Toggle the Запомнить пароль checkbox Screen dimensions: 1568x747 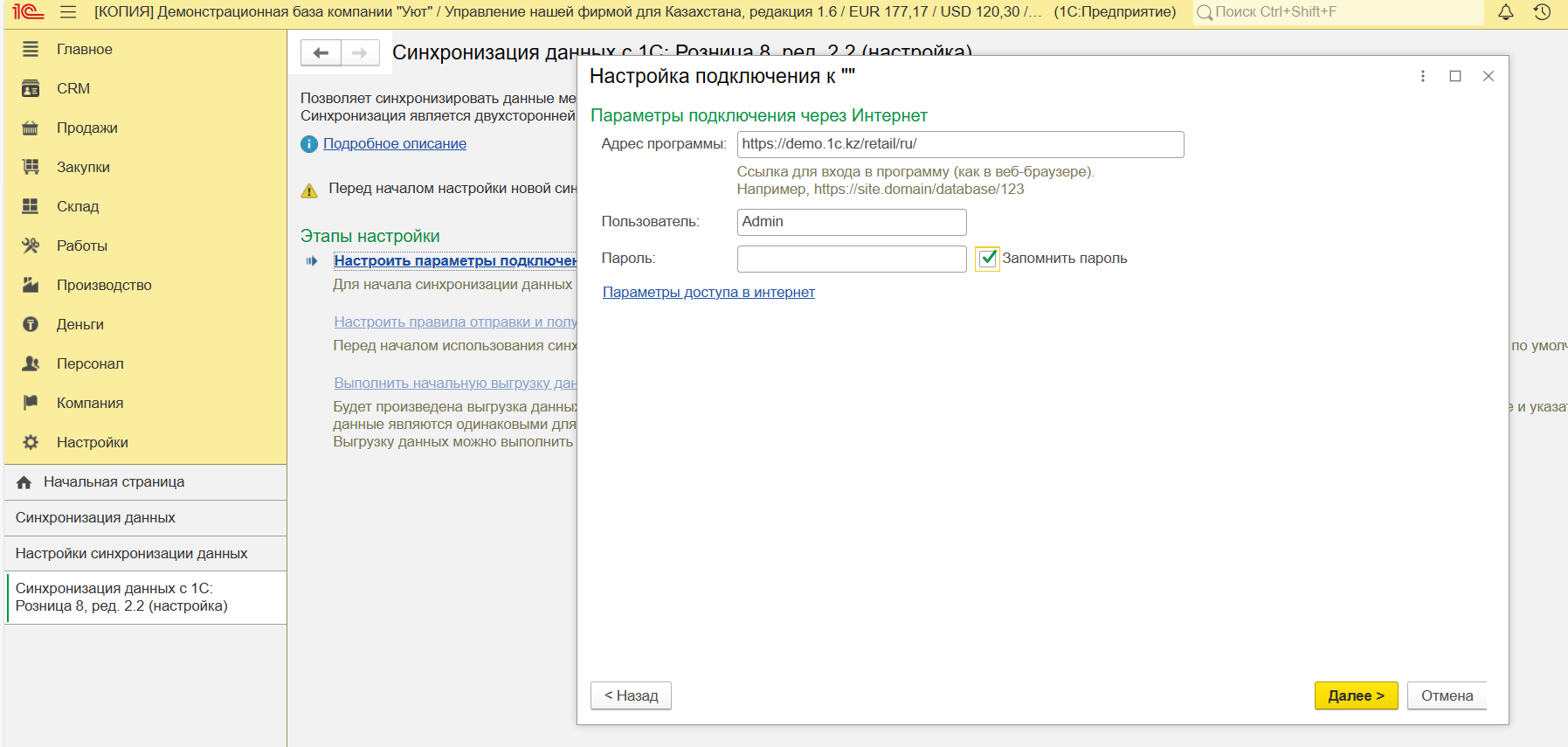click(987, 259)
